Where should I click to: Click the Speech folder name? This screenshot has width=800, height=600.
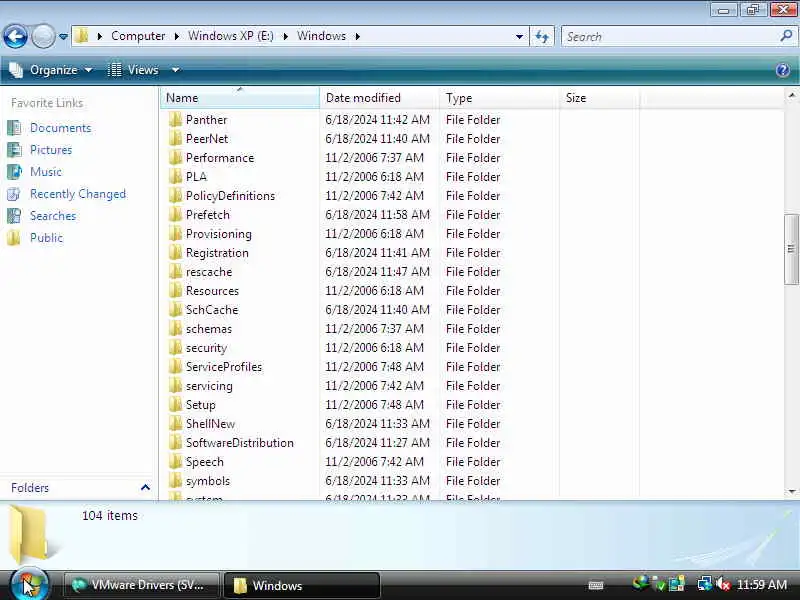coord(205,462)
